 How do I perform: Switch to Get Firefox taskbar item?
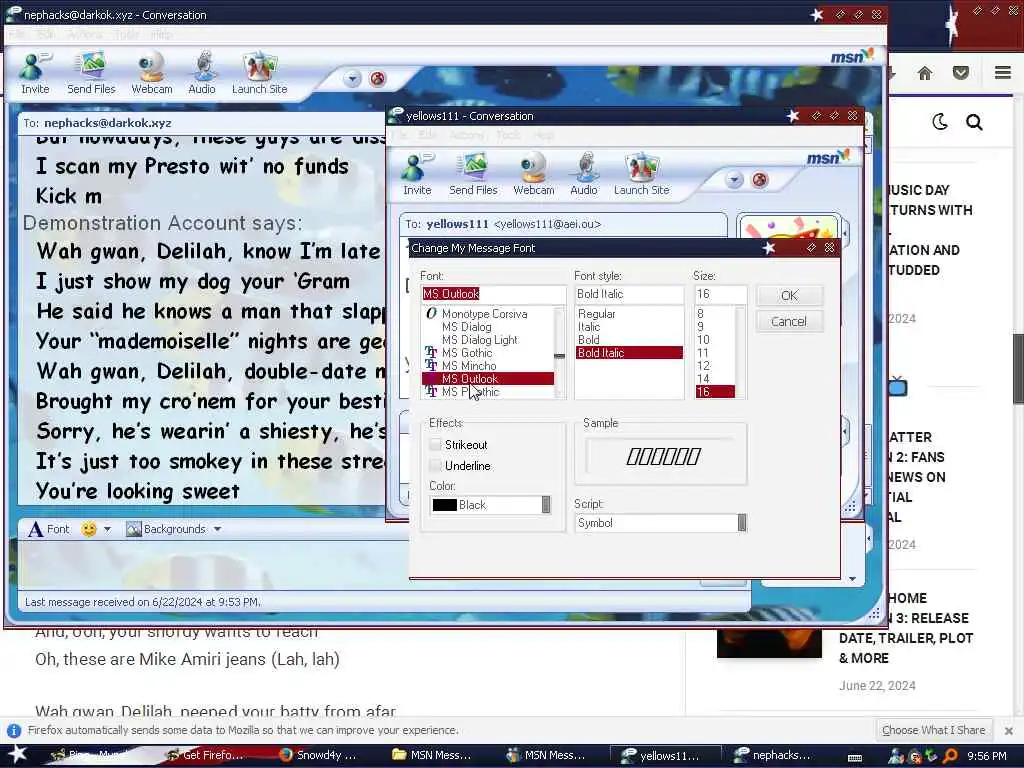pos(204,755)
